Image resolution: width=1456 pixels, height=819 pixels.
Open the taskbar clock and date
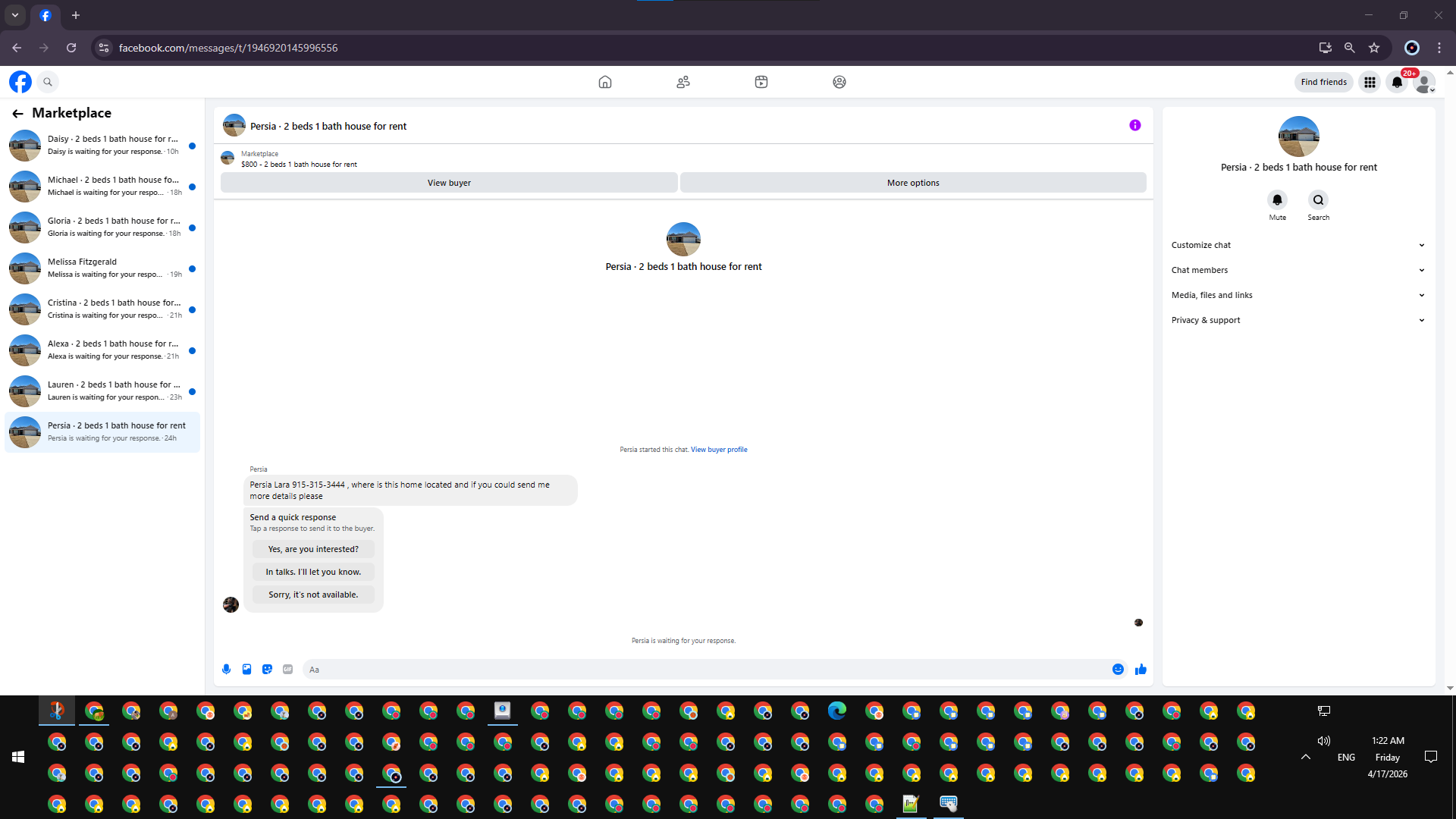point(1388,757)
